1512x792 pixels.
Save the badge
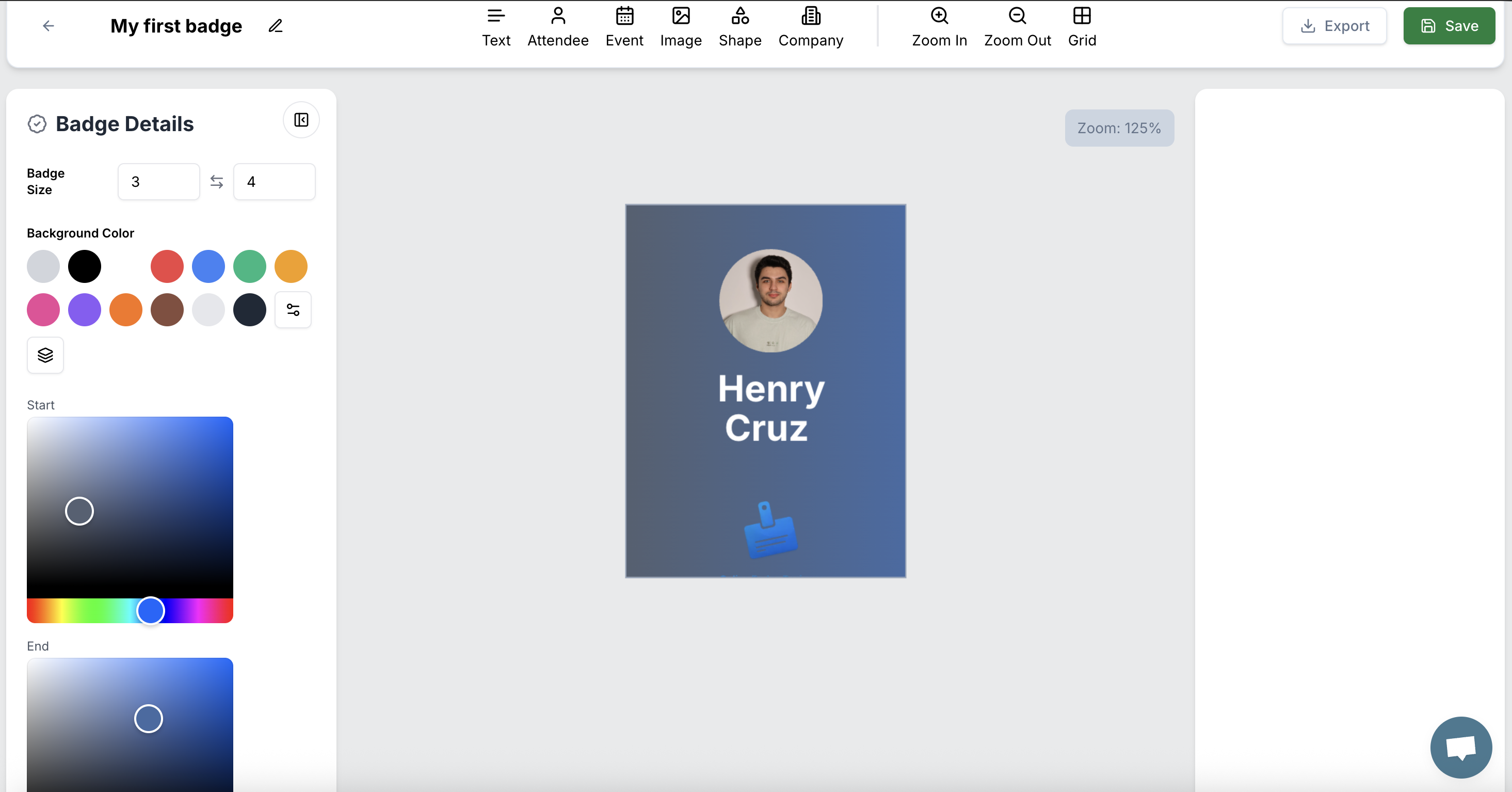(1449, 26)
